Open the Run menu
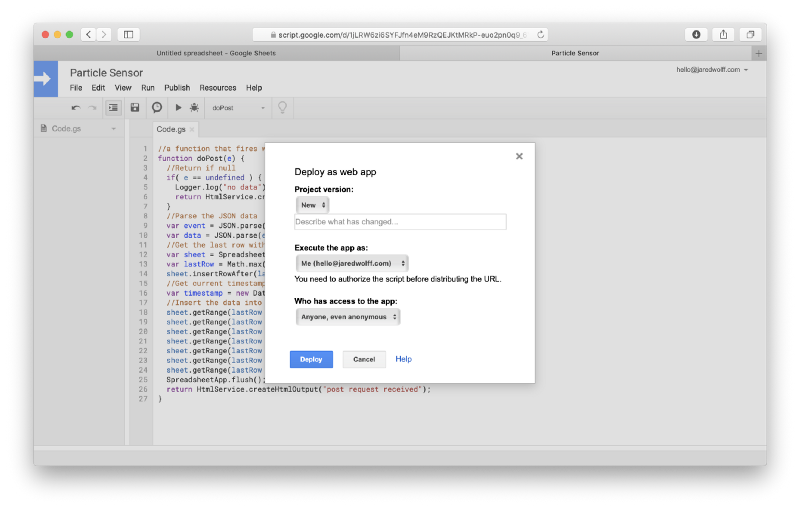 (148, 88)
